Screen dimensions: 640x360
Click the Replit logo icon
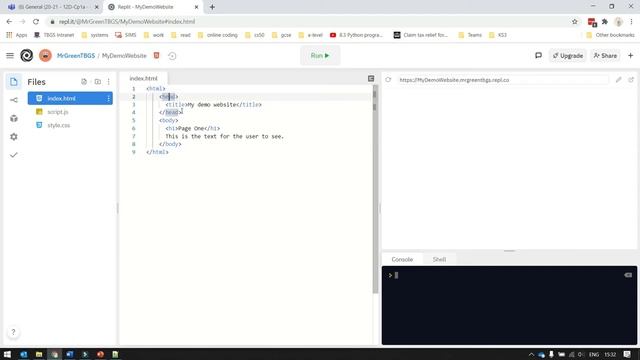pos(27,56)
